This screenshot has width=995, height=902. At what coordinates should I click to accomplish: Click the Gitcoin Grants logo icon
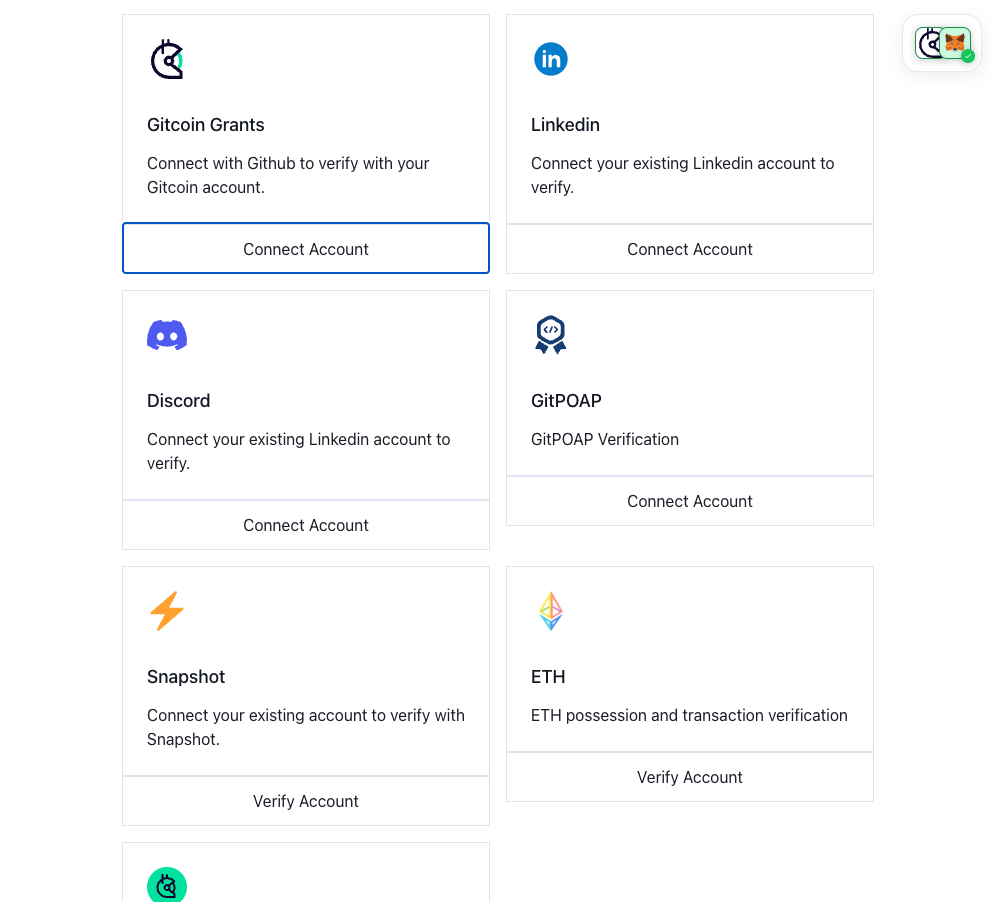(x=167, y=60)
